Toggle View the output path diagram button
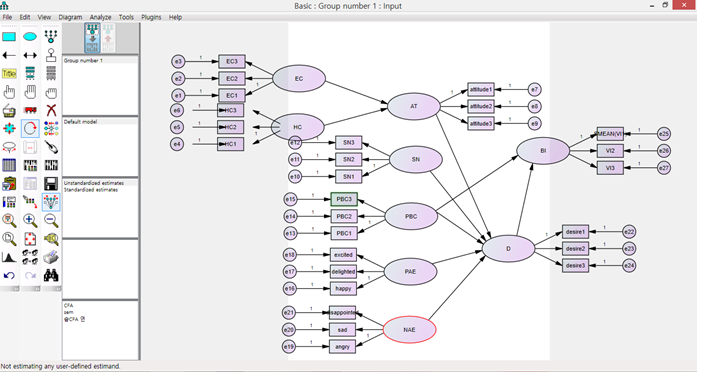The width and height of the screenshot is (702, 372). point(108,38)
